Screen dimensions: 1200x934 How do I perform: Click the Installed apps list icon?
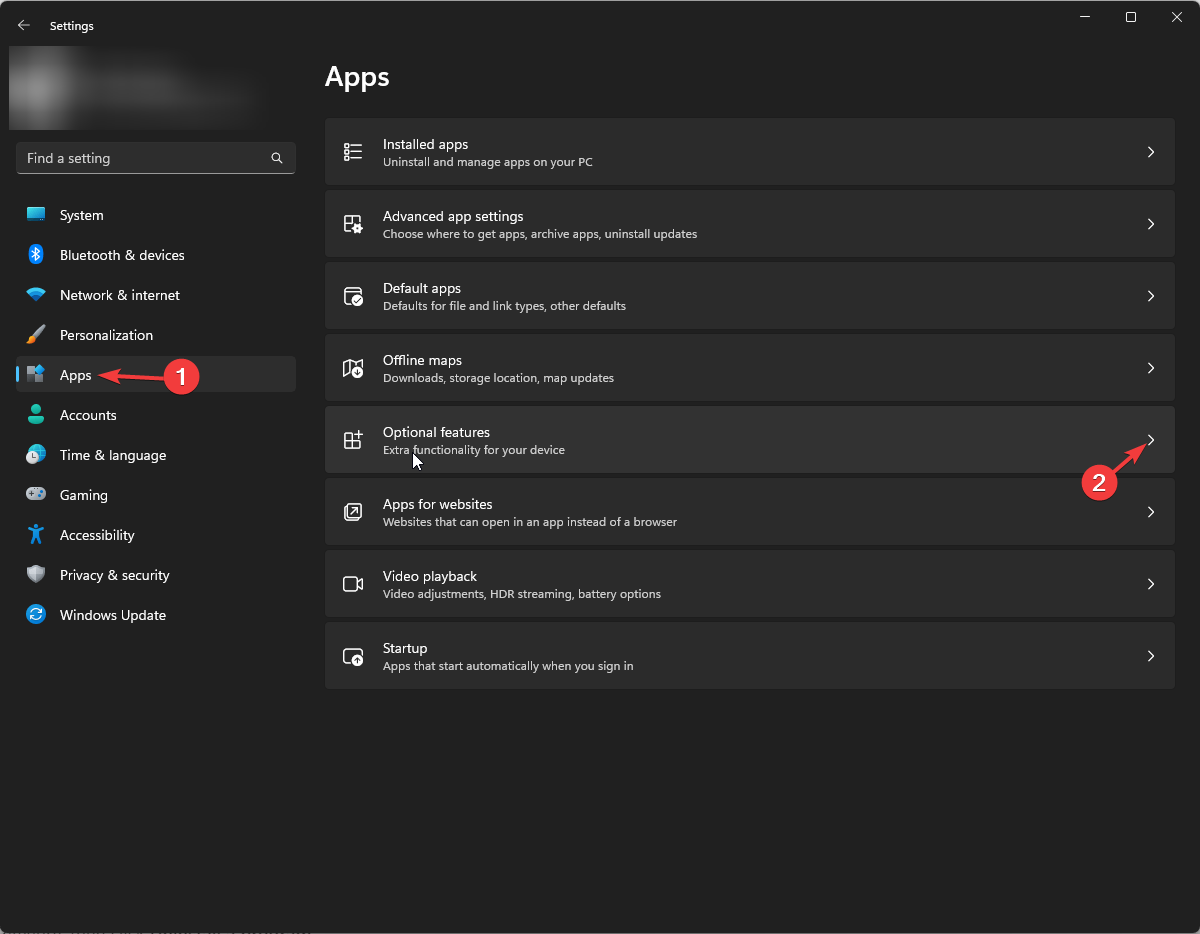coord(353,152)
